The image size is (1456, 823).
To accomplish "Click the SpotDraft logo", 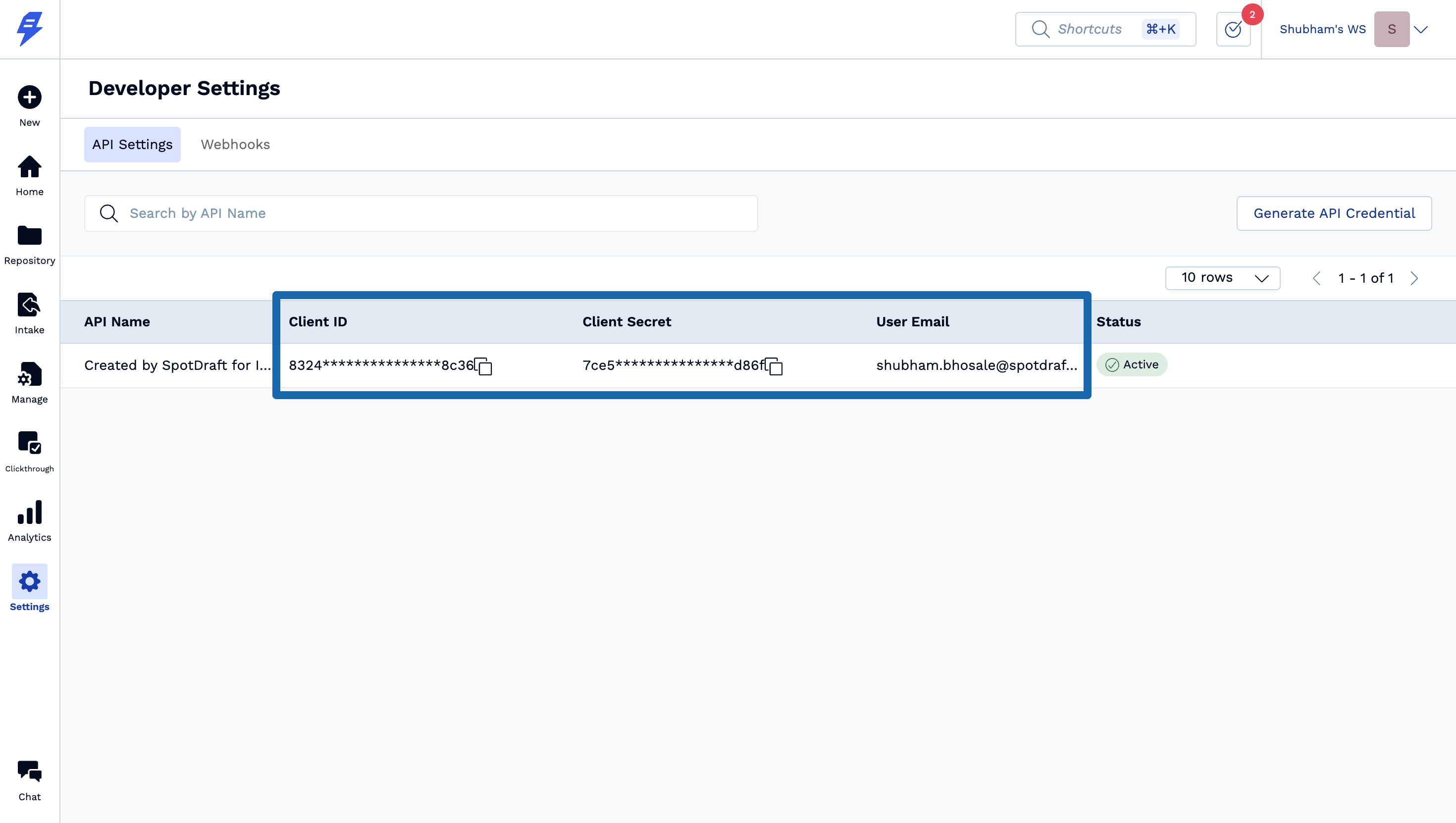I will [29, 28].
